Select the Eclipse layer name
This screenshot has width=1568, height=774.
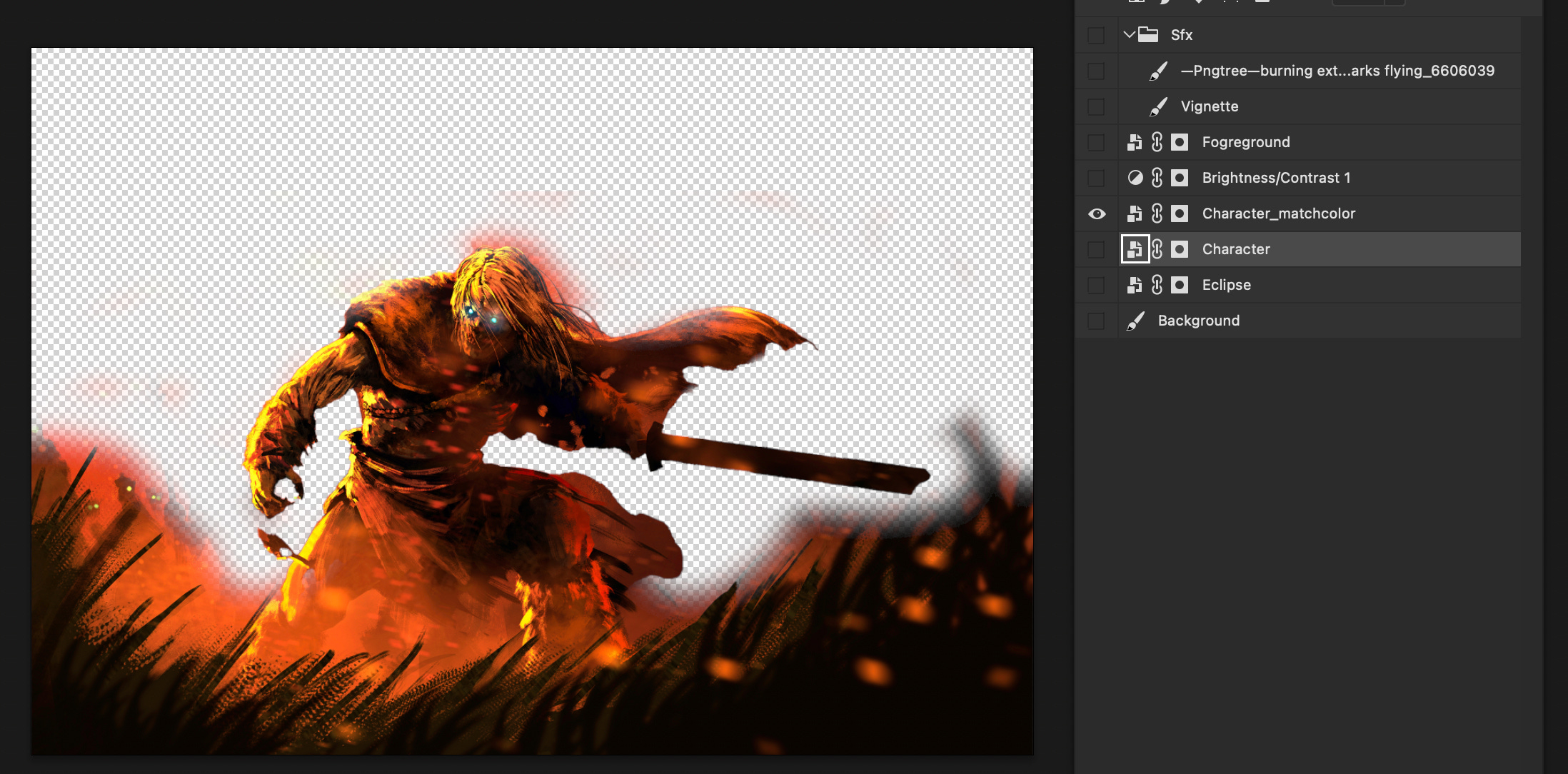click(1226, 285)
